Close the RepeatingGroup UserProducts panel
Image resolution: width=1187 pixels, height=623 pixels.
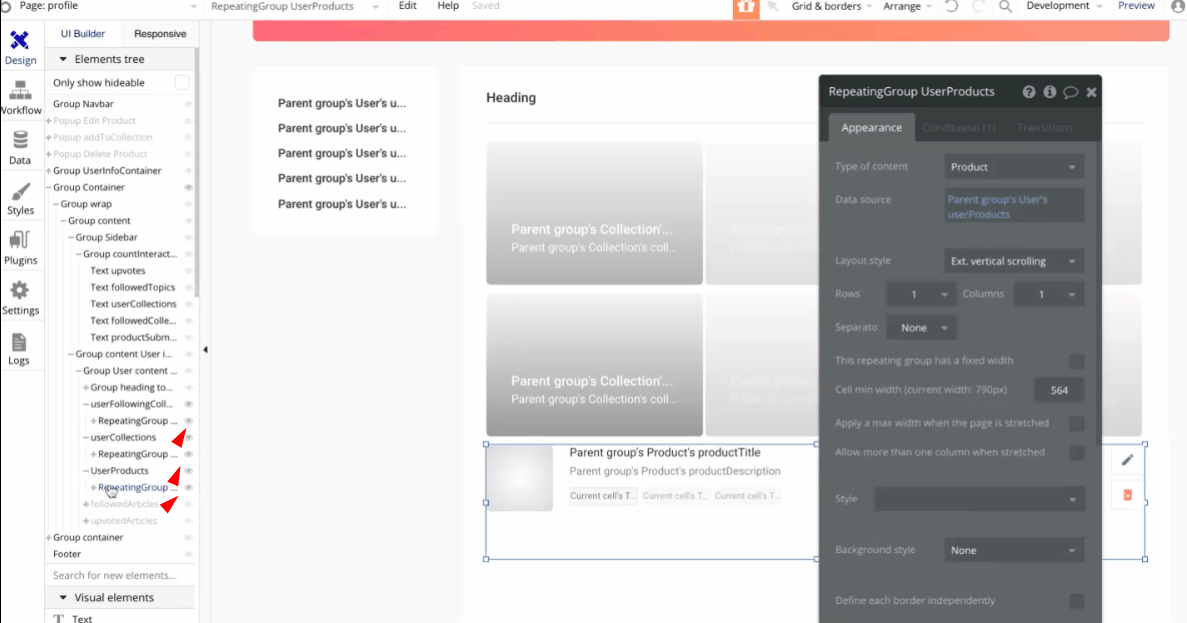pos(1092,92)
